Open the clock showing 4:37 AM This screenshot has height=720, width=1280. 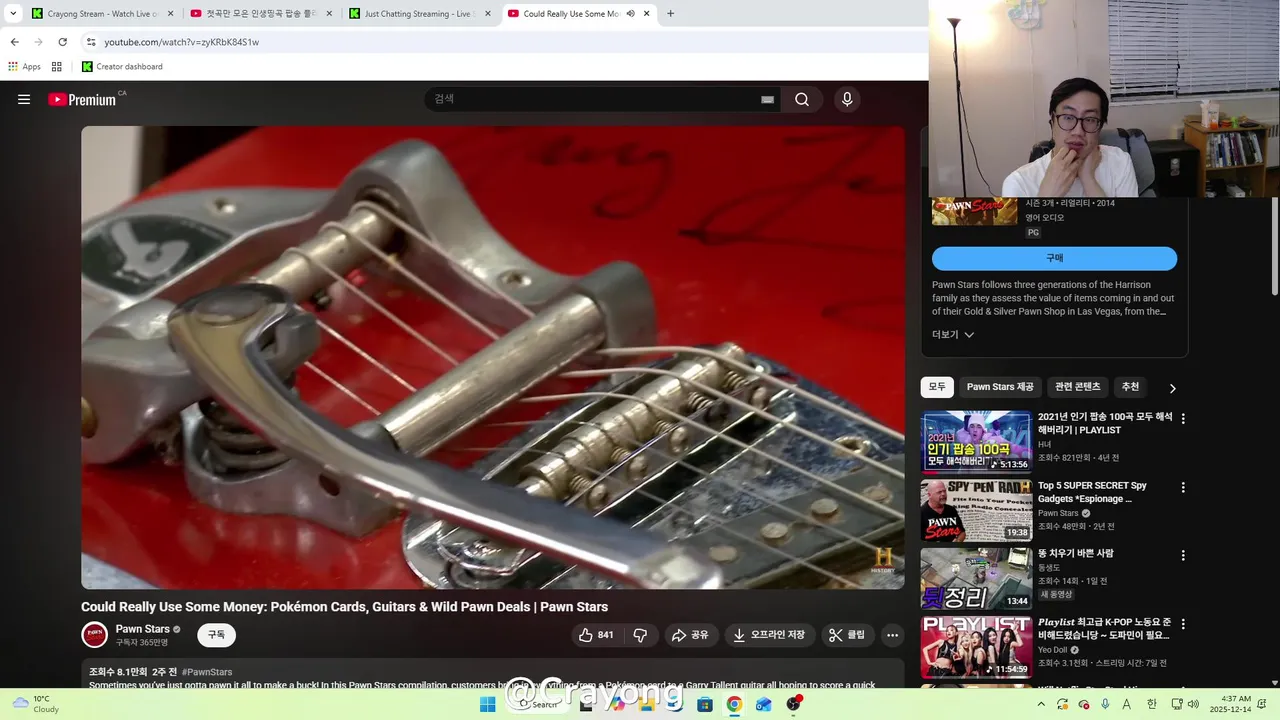(x=1231, y=704)
